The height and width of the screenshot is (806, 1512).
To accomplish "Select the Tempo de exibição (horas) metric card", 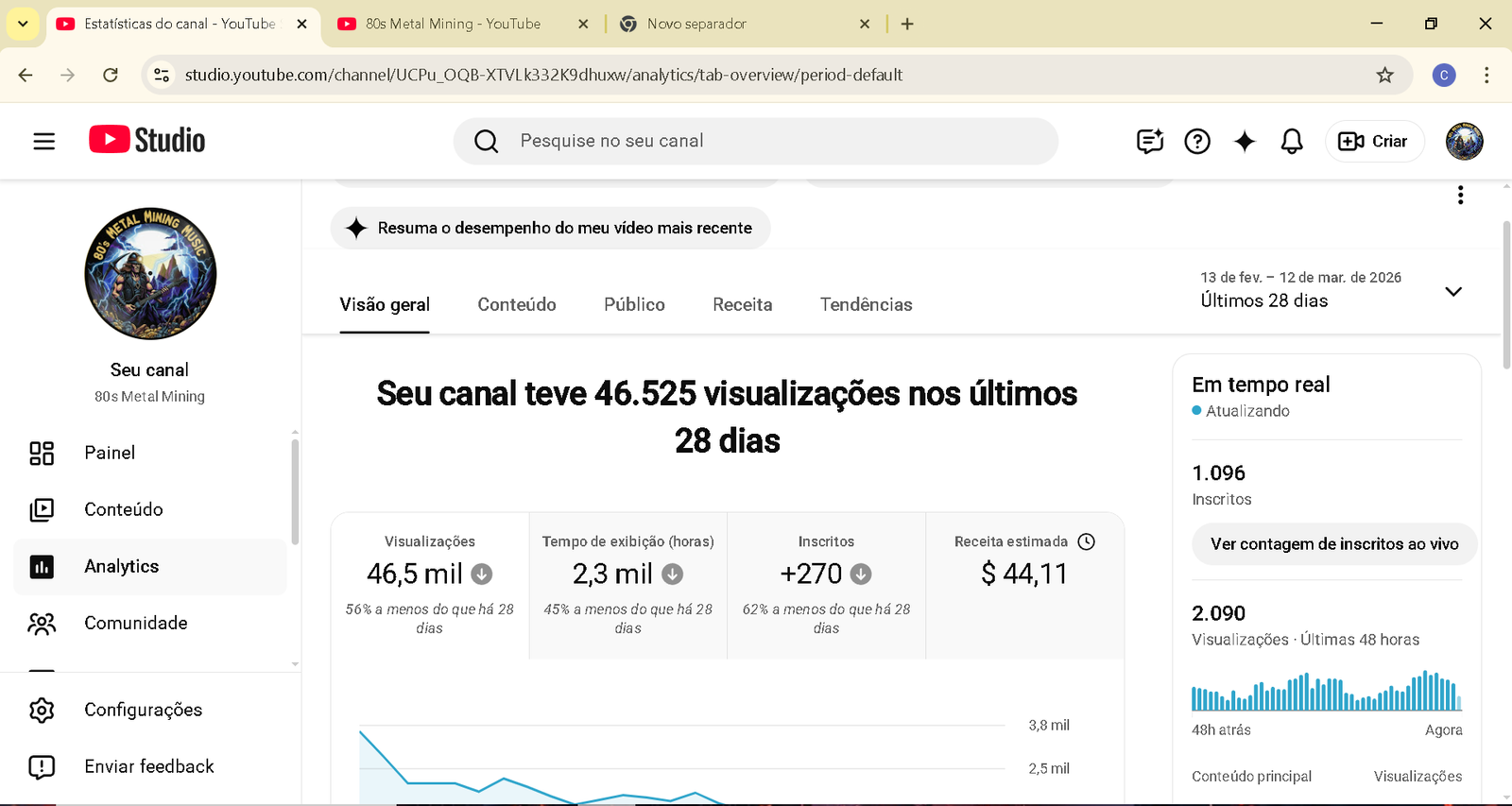I will (627, 585).
